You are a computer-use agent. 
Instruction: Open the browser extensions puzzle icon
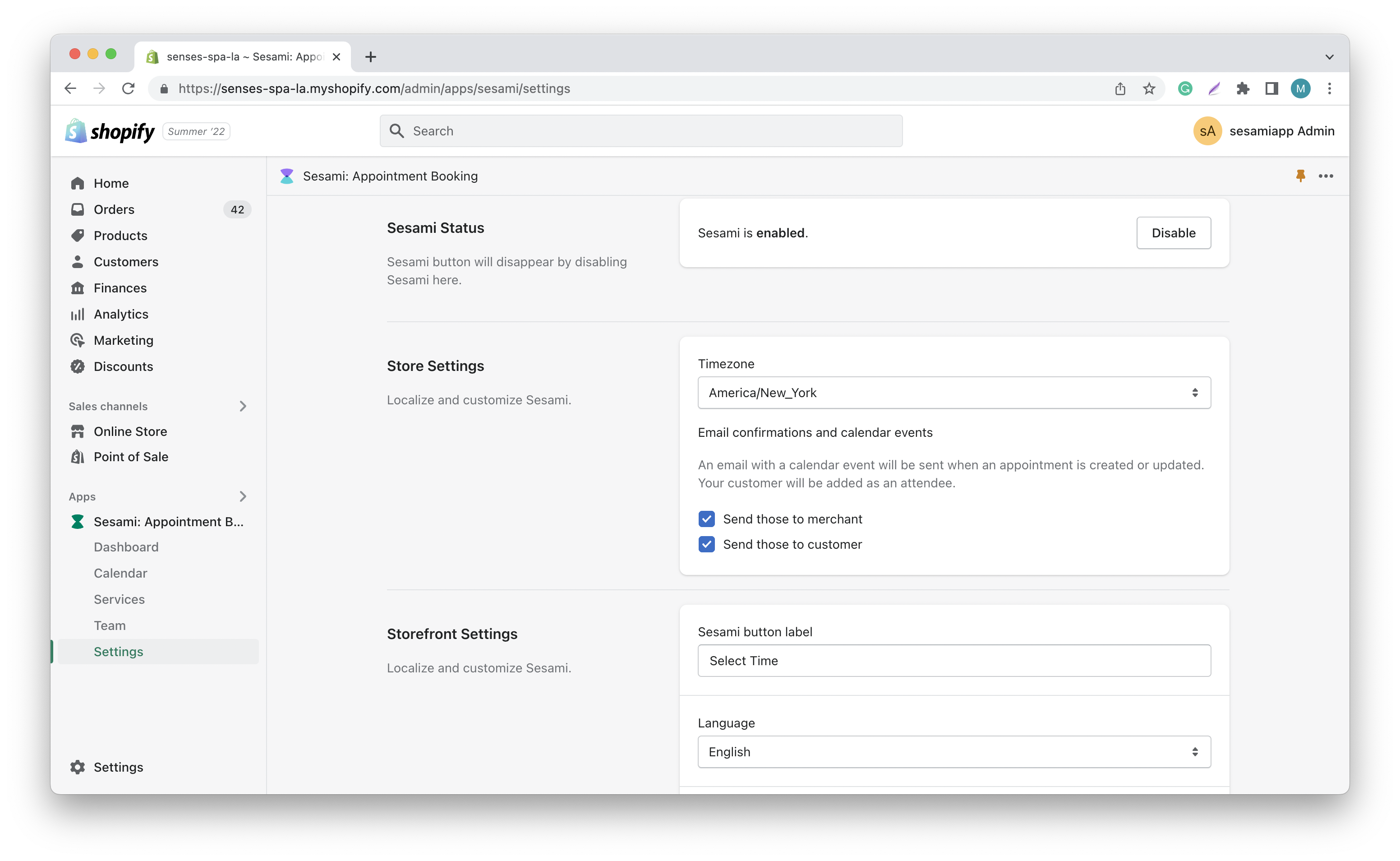point(1242,89)
